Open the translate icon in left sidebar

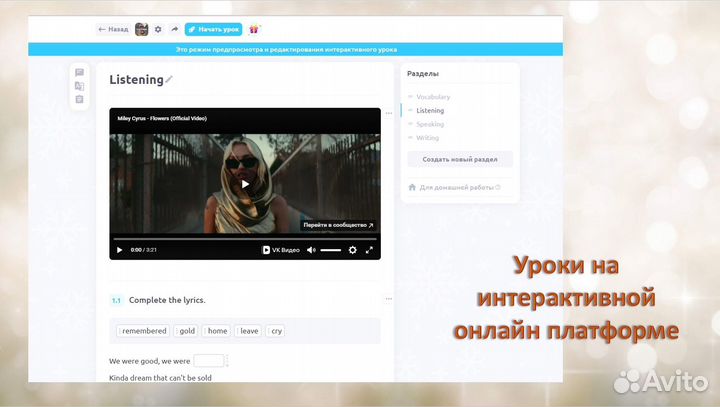point(79,86)
